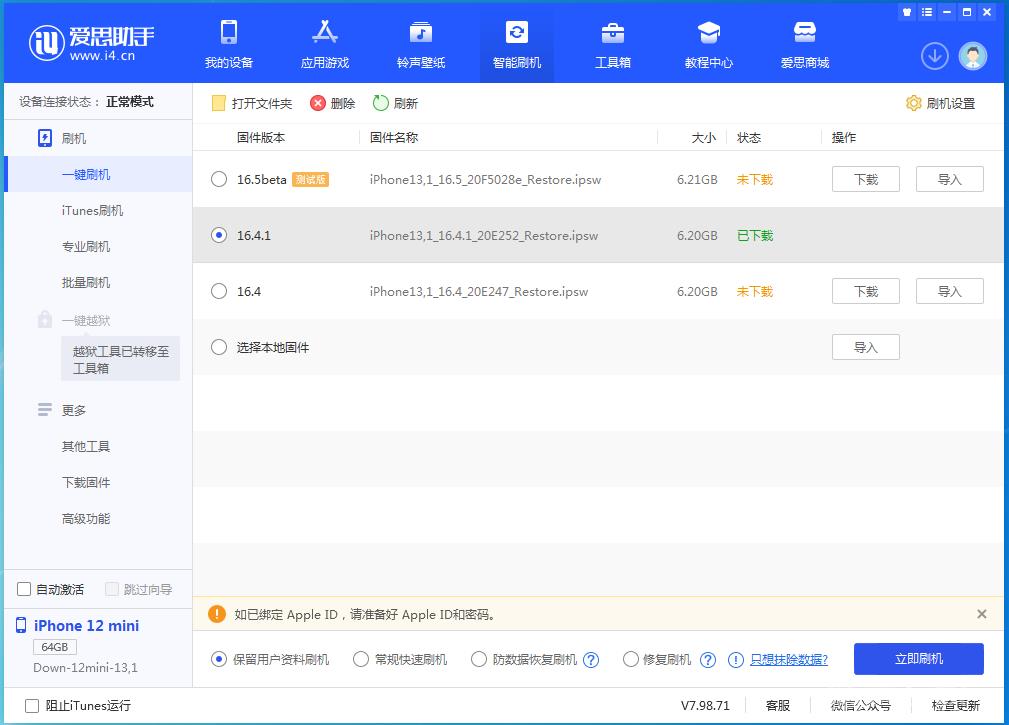
Task: Open the 我的设备 device icon
Action: point(229,33)
